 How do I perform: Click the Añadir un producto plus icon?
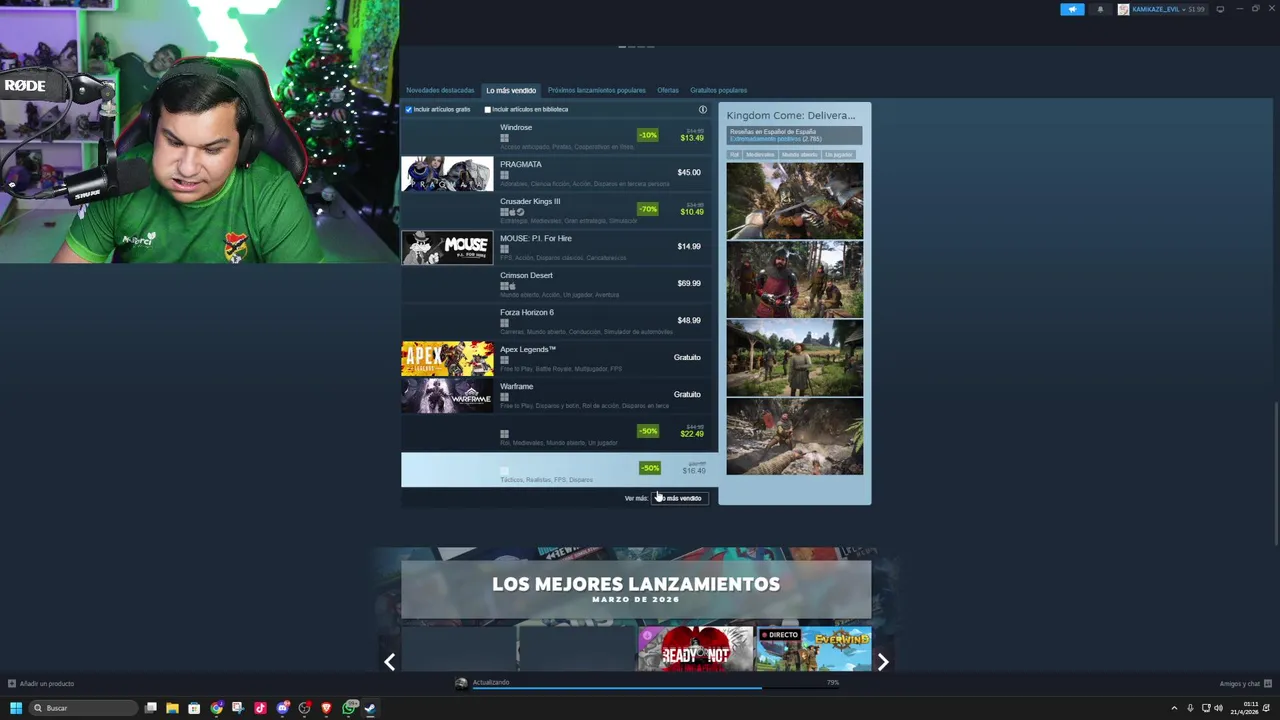[11, 684]
